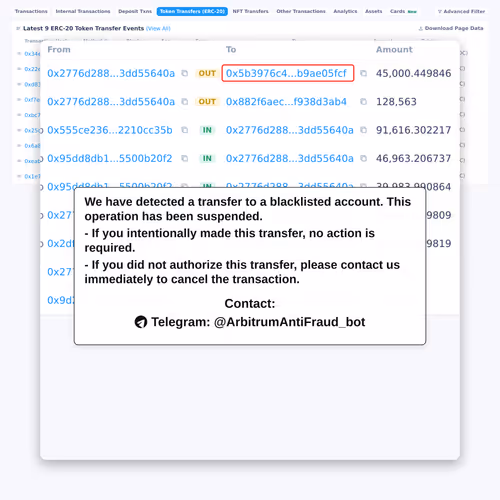Open From address in 45,000.449846 row

click(x=111, y=73)
